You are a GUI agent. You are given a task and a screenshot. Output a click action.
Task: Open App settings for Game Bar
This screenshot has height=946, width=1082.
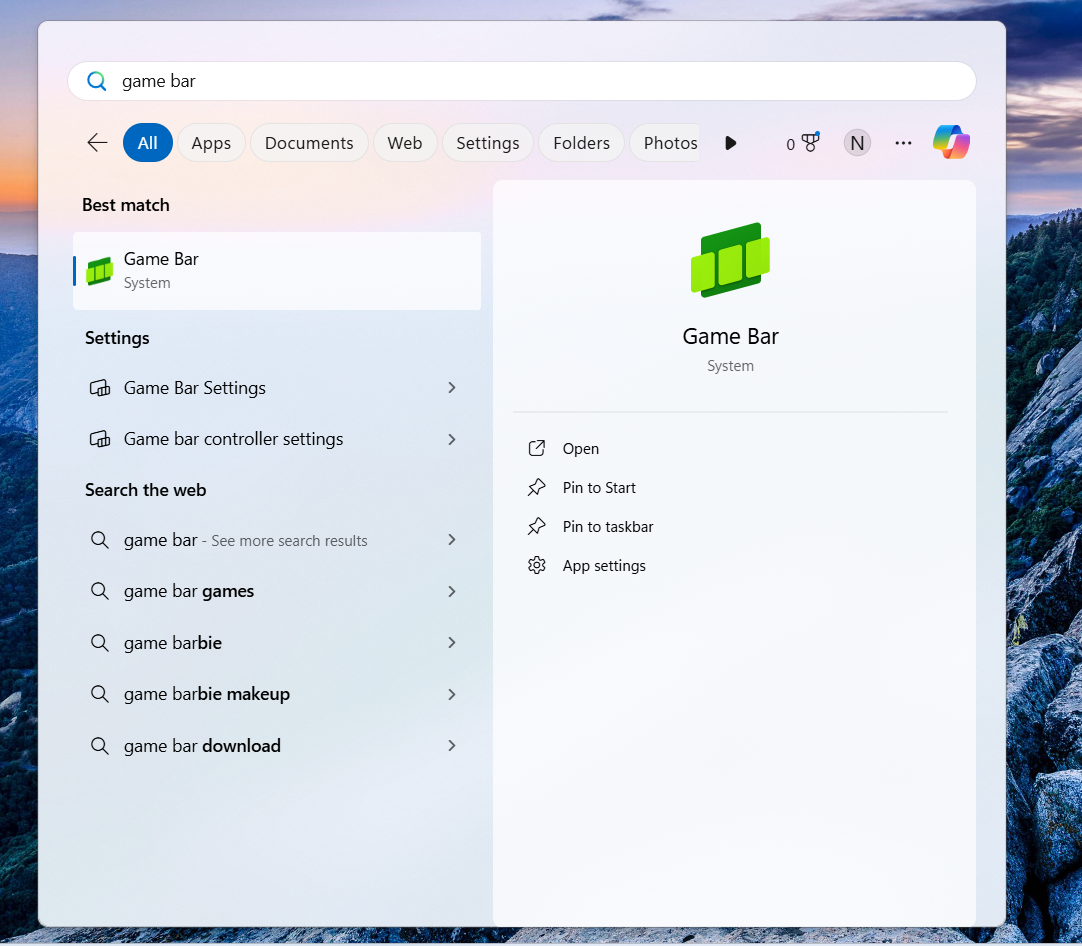click(x=603, y=566)
